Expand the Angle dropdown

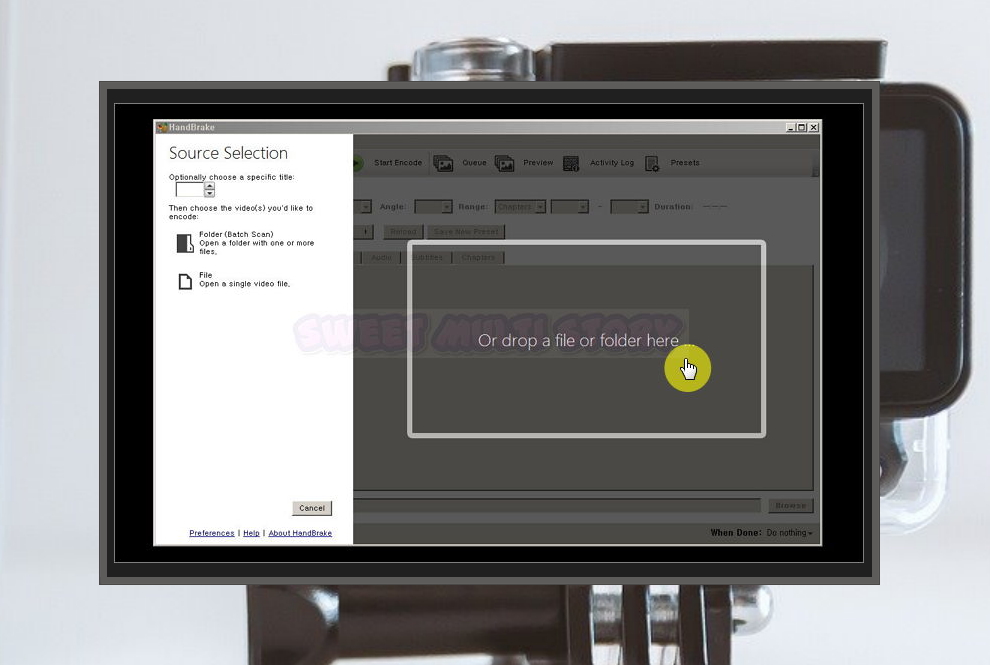[x=433, y=207]
